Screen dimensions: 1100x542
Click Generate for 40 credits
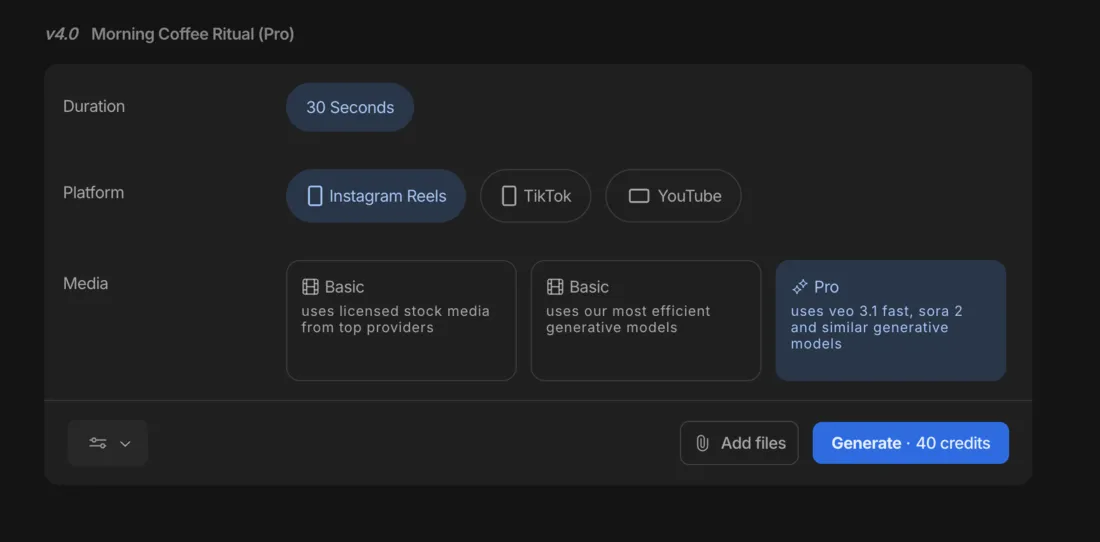[911, 443]
